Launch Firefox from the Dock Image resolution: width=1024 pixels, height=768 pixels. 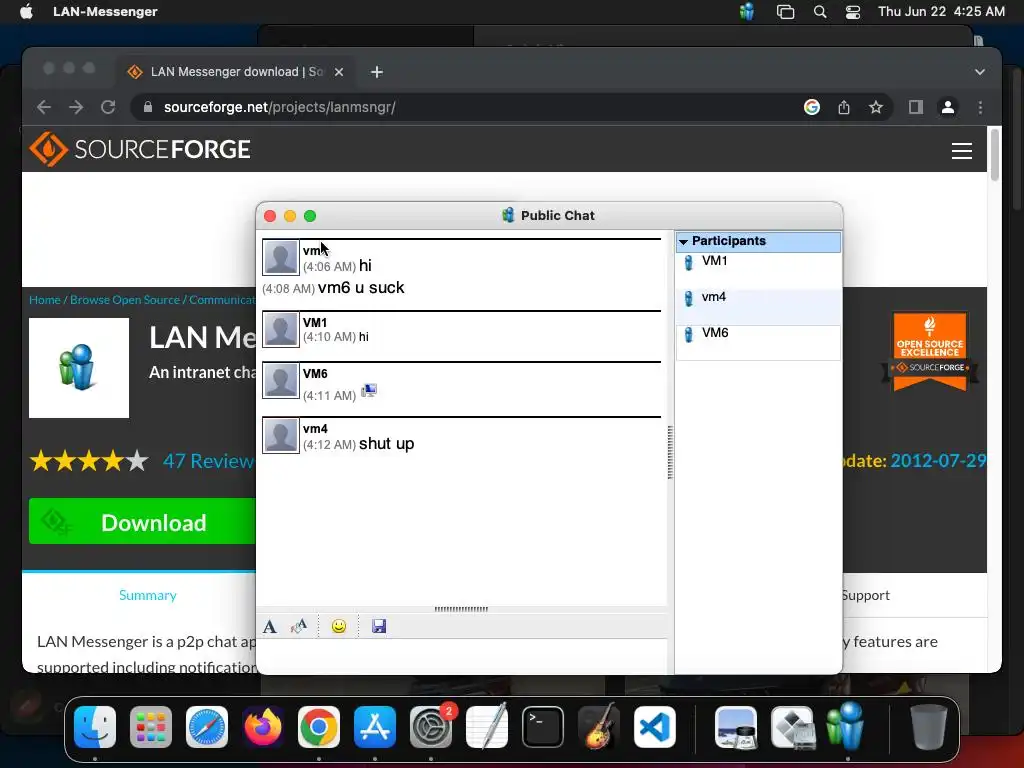pos(263,727)
